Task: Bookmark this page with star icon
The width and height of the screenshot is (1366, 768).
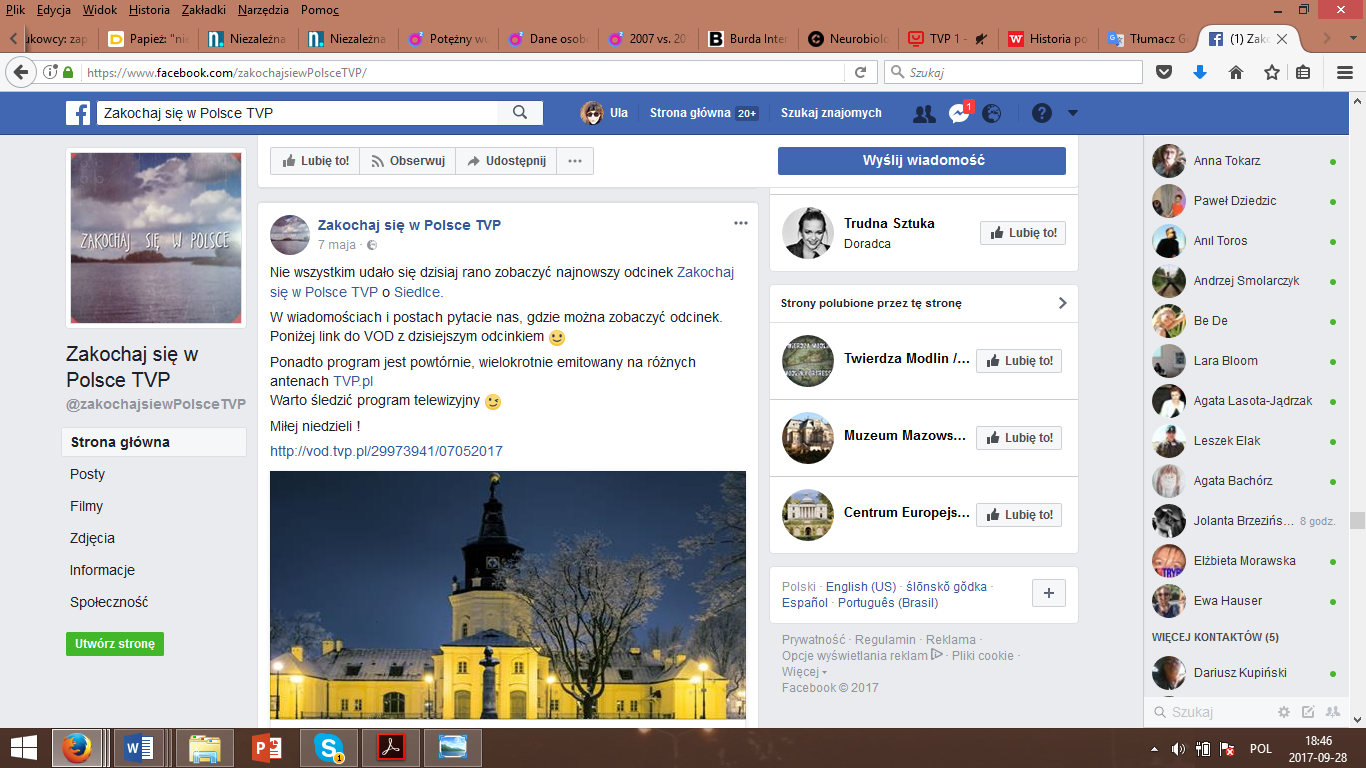Action: click(1272, 72)
